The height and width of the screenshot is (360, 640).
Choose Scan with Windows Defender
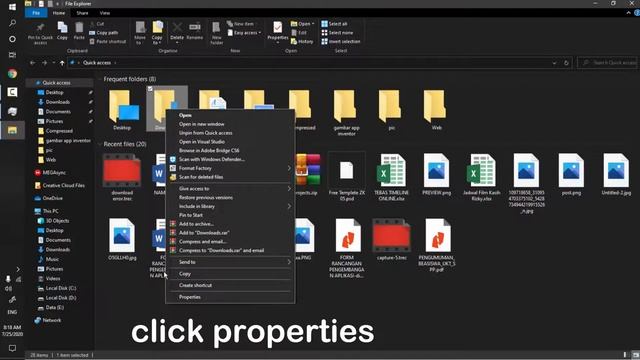coord(230,159)
